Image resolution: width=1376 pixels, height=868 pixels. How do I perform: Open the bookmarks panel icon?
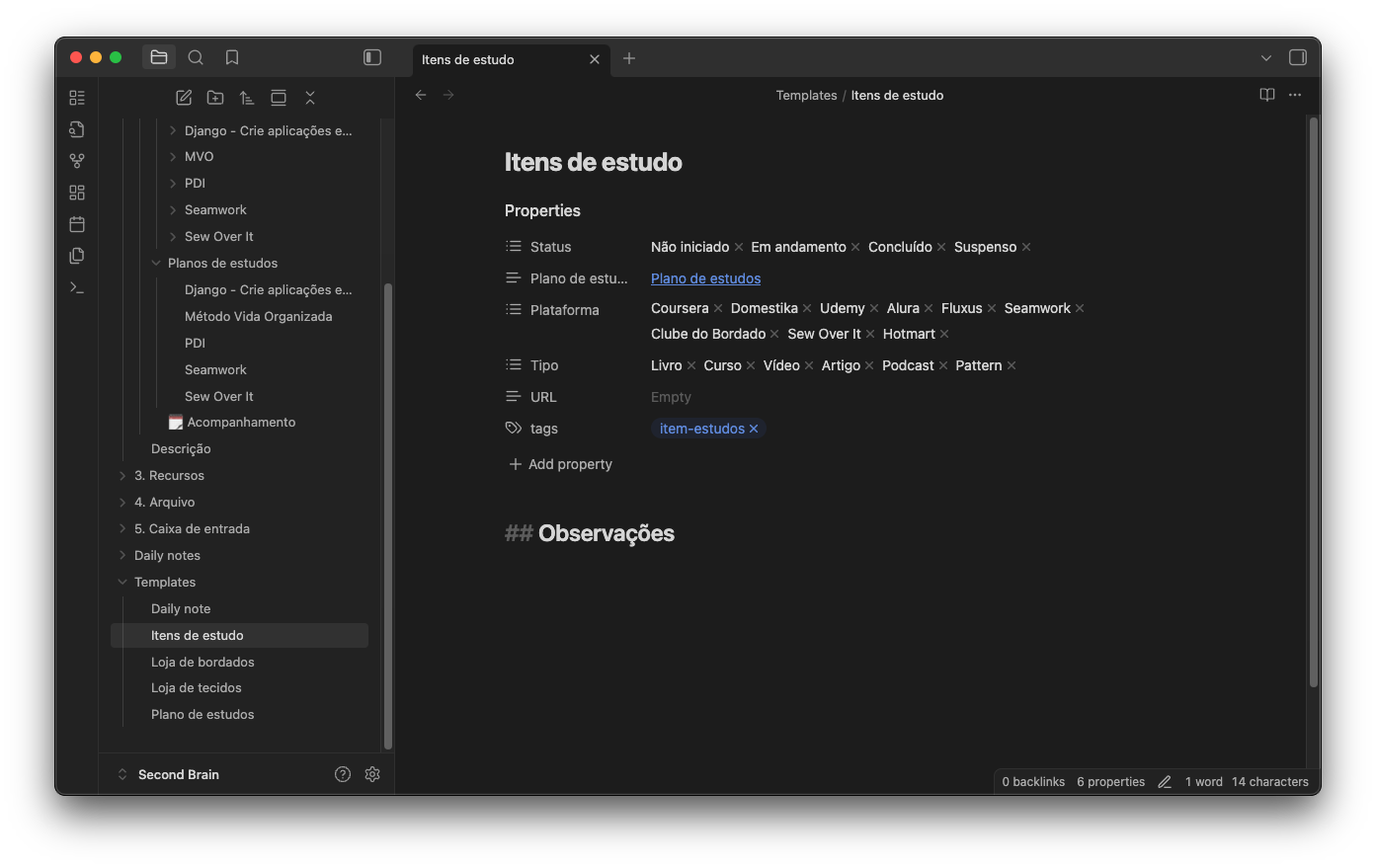[232, 57]
